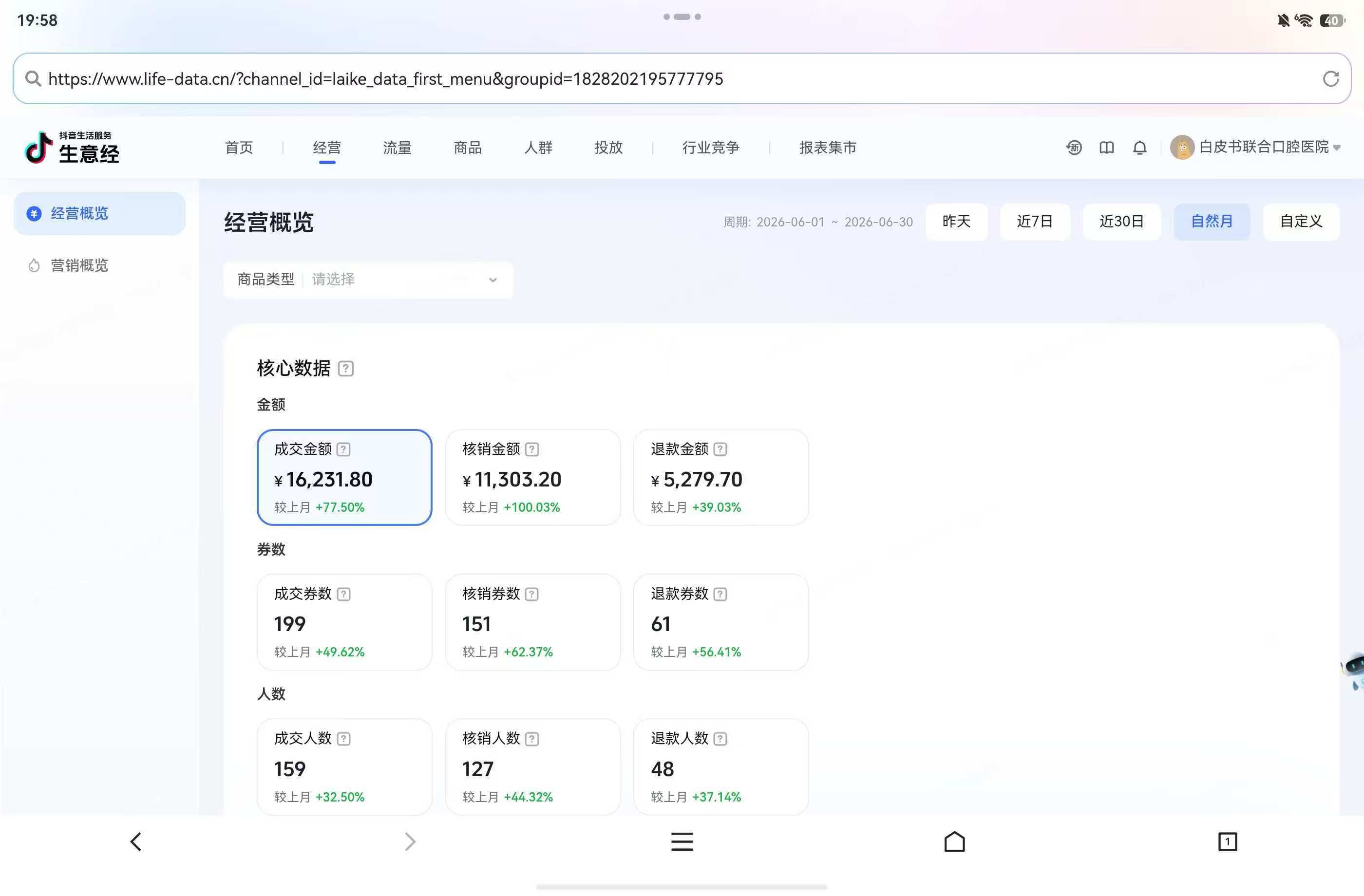This screenshot has width=1364, height=896.
Task: Select the 近7日 period button
Action: (x=1035, y=222)
